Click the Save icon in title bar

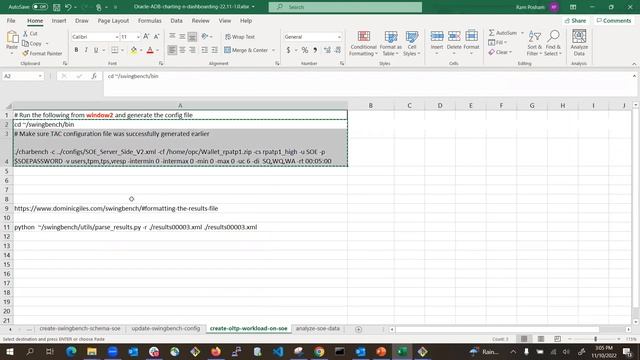(57, 7)
